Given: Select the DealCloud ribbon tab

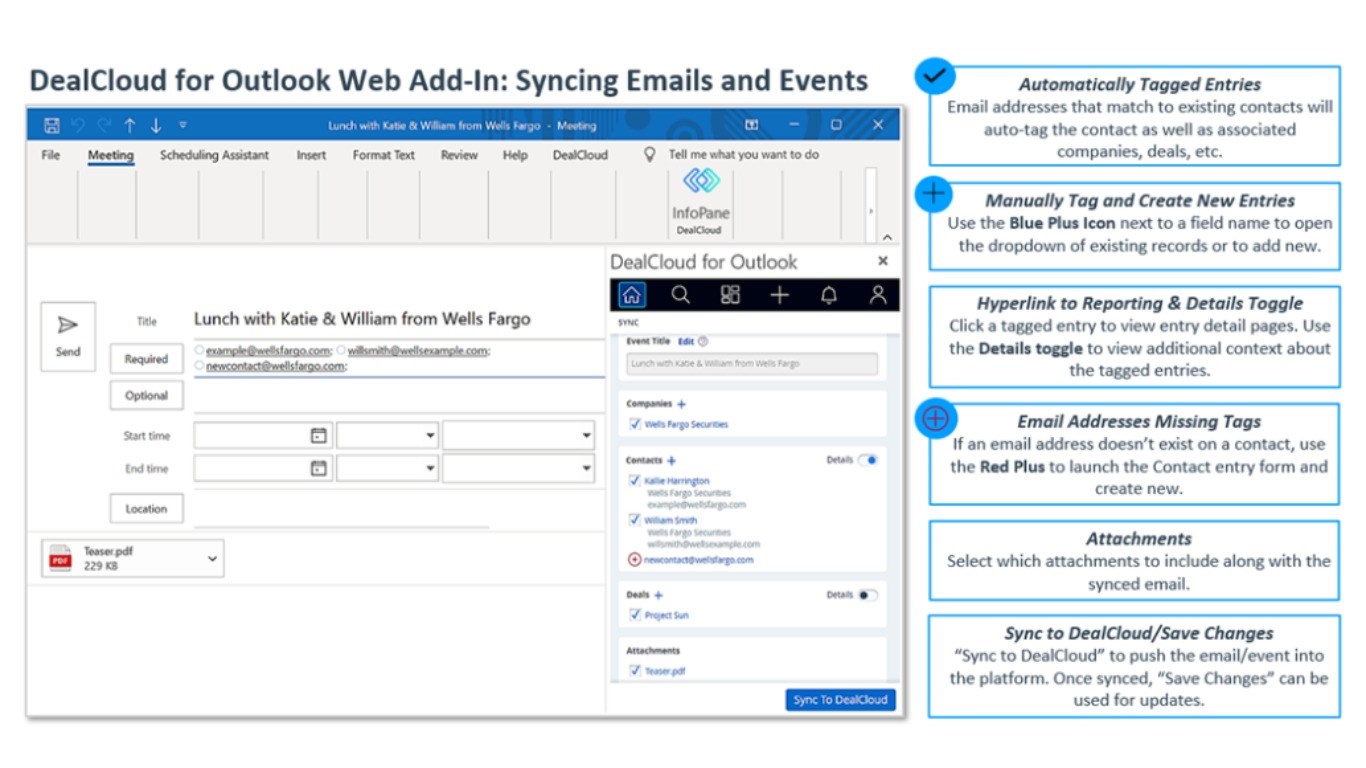Looking at the screenshot, I should pyautogui.click(x=580, y=155).
